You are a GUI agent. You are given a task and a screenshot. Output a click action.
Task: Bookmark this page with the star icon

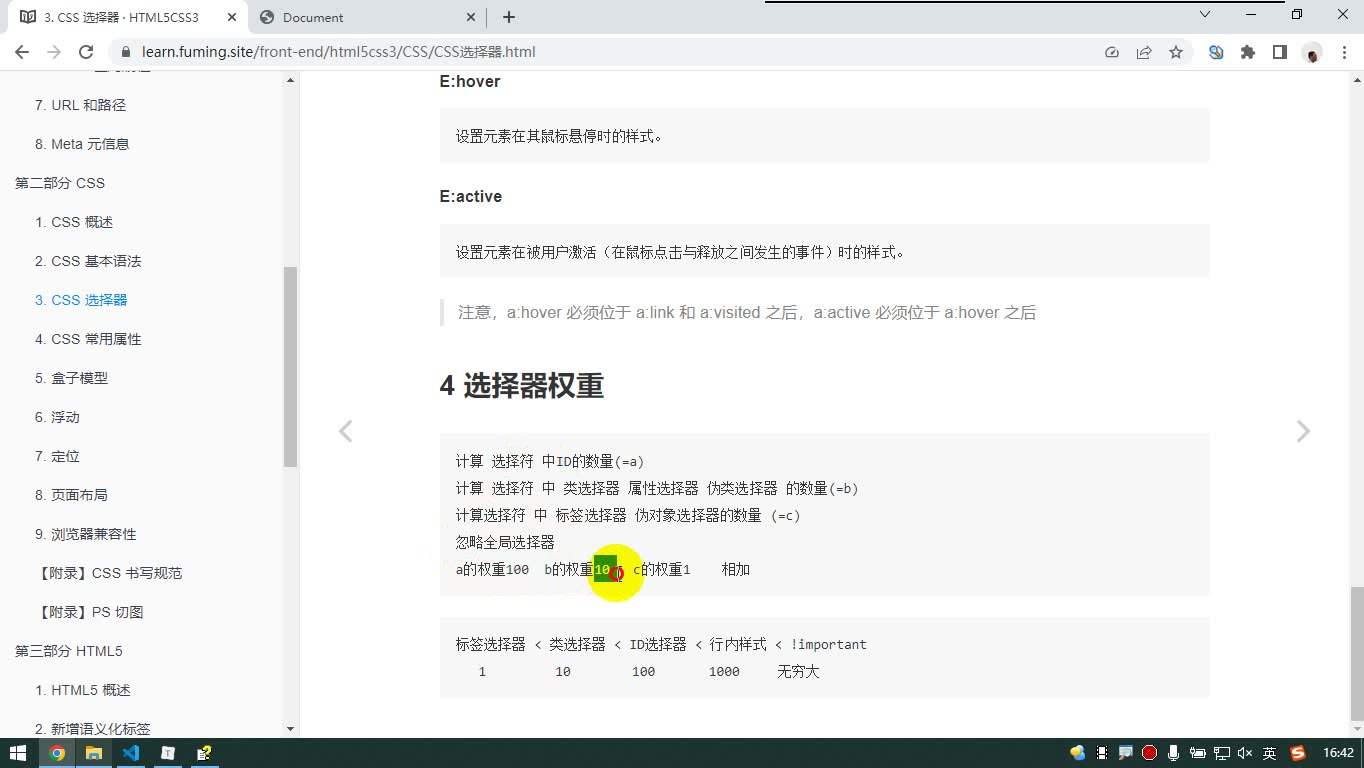pos(1176,52)
